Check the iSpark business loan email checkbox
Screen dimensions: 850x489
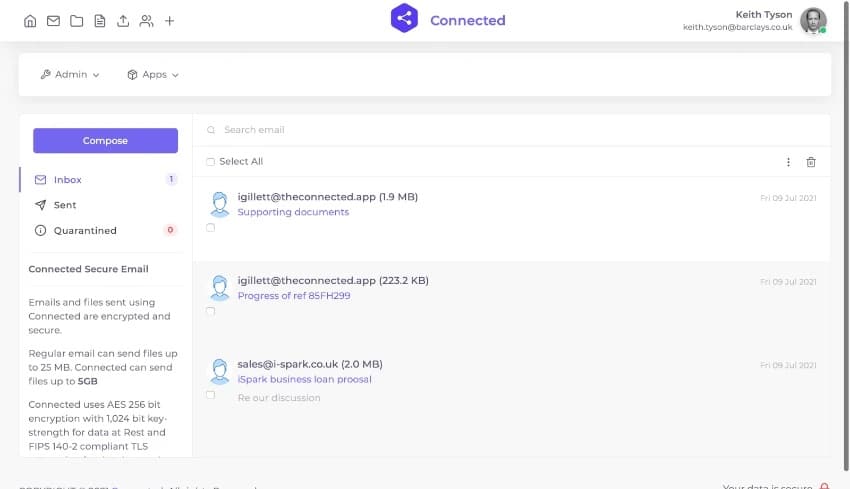pos(210,395)
